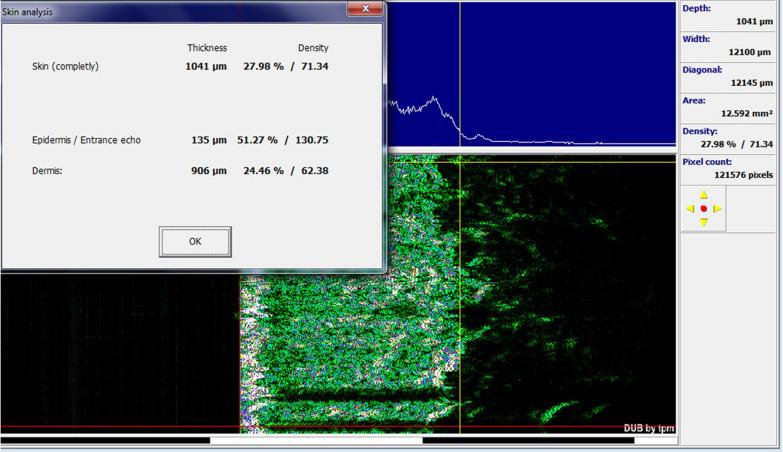Click the white segment of the bottom scale bar
This screenshot has height=452, width=783.
point(315,439)
